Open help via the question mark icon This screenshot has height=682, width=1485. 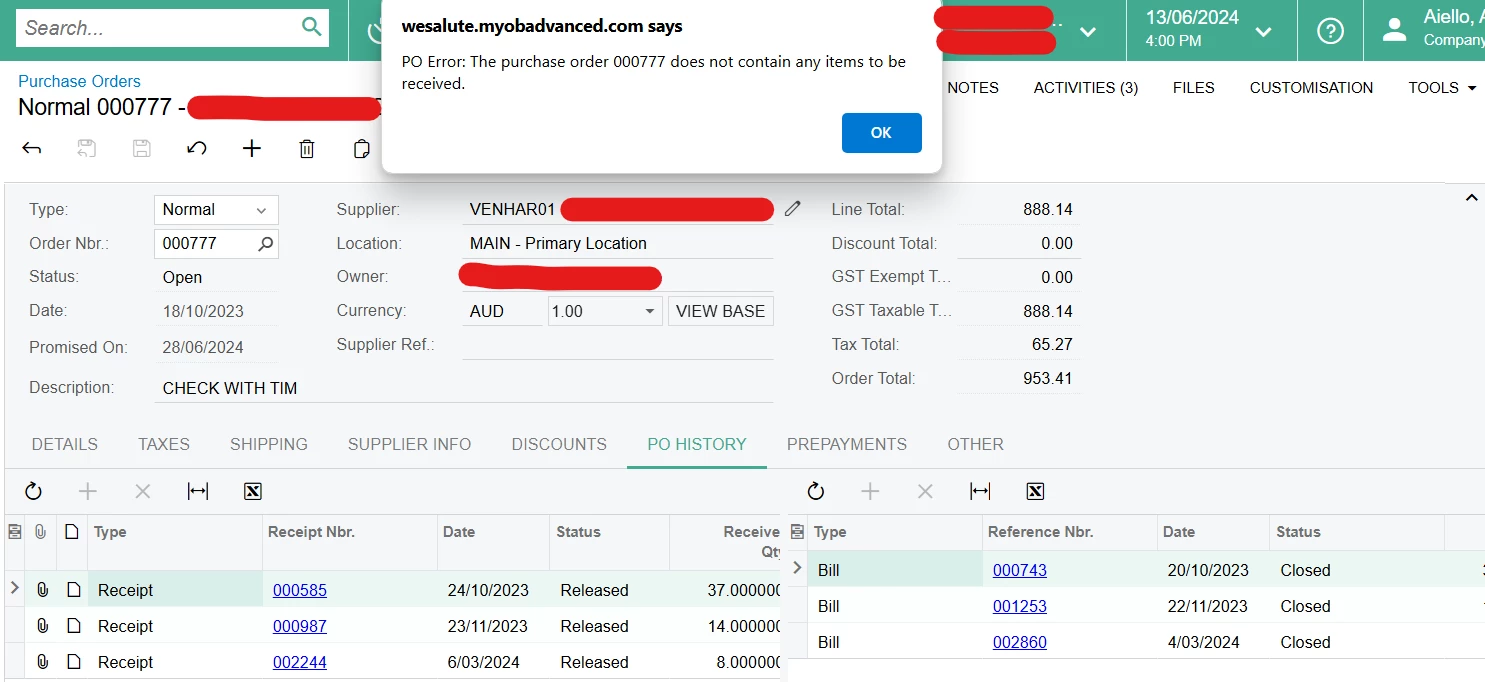pyautogui.click(x=1330, y=30)
